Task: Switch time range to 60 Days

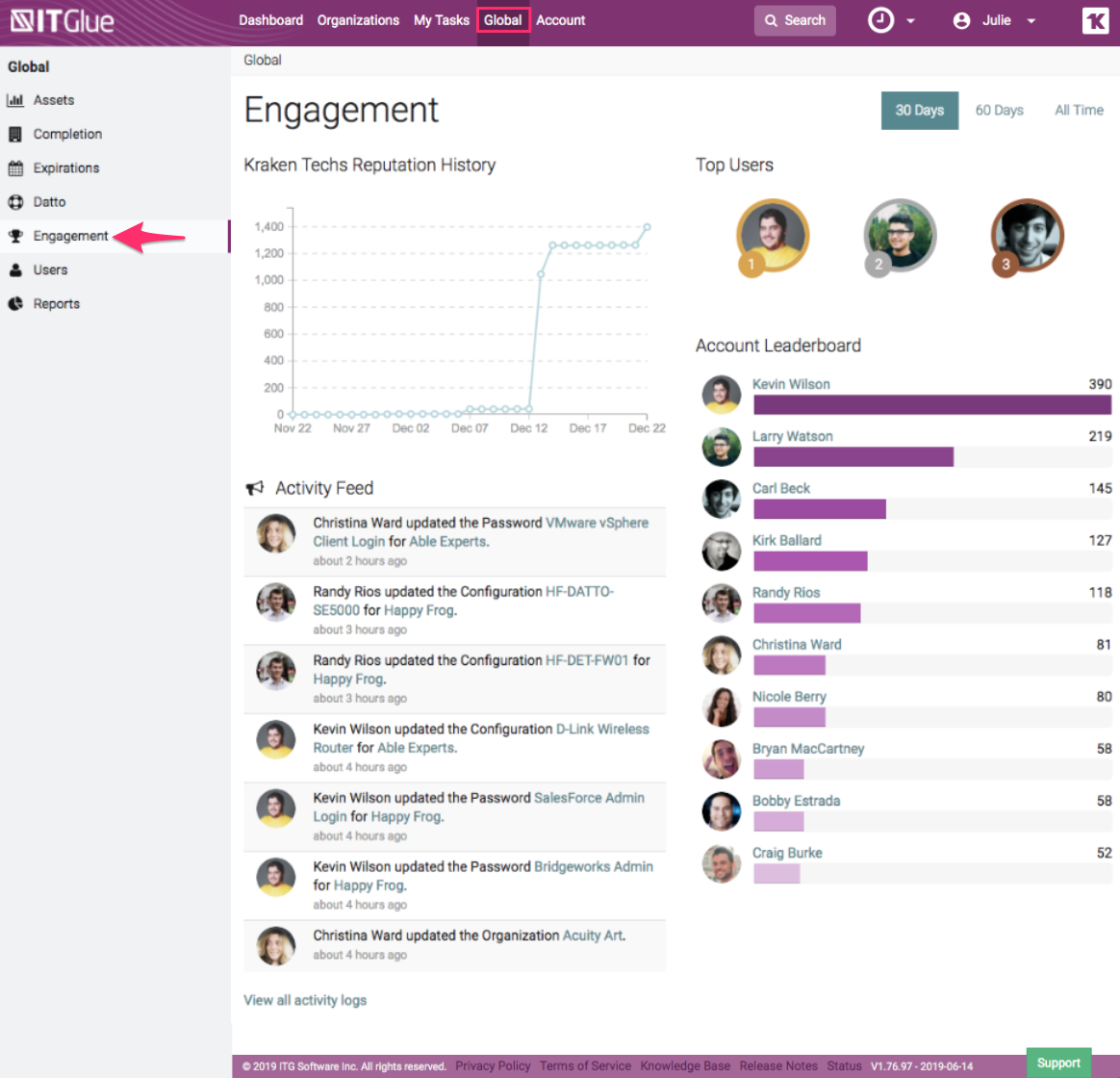Action: (999, 111)
